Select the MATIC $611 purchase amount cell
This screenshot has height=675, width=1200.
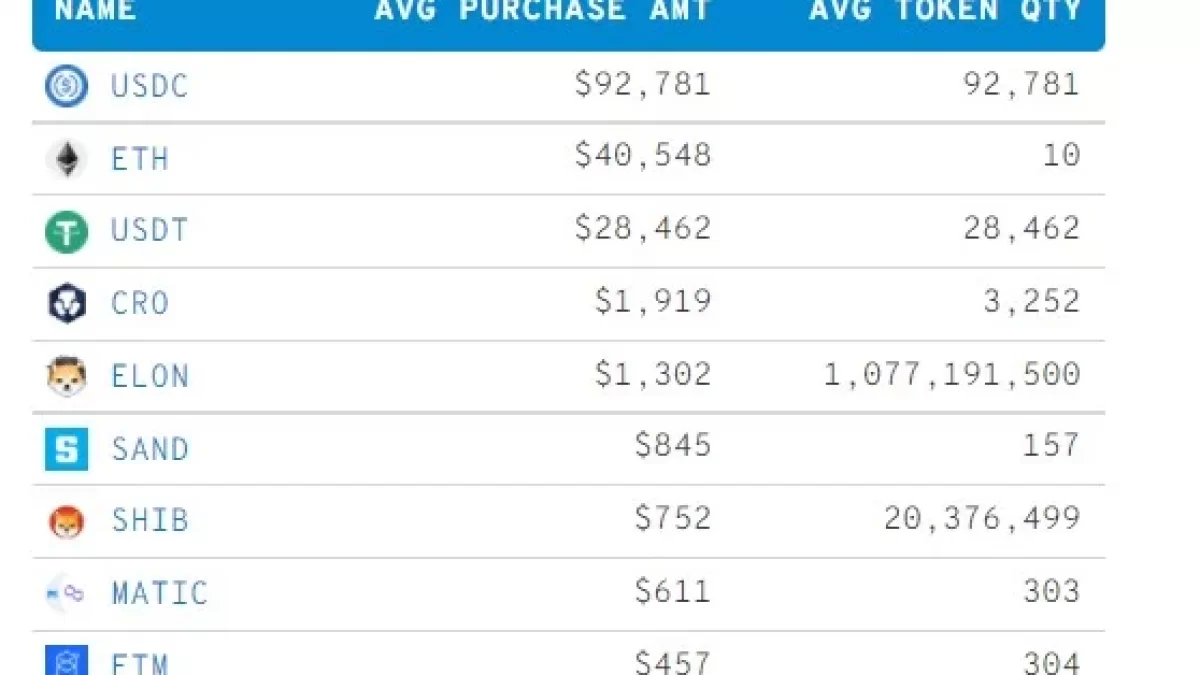click(x=673, y=592)
